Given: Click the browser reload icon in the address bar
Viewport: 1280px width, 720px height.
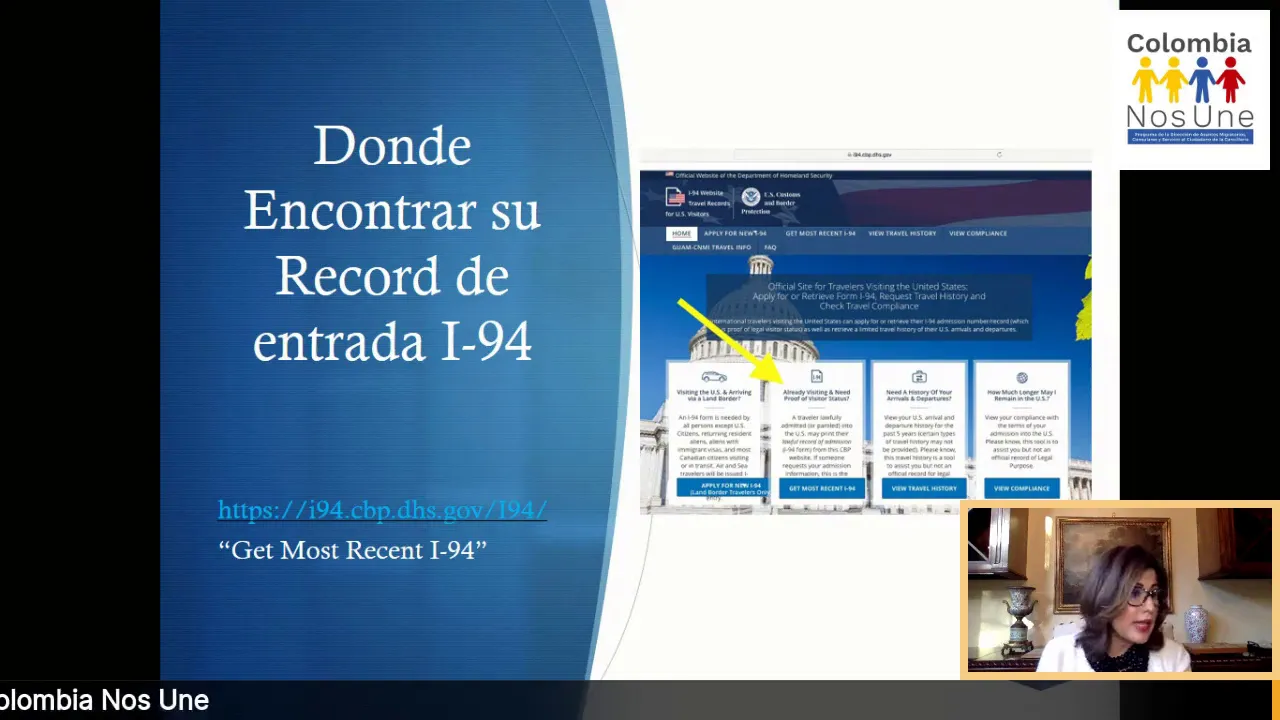Looking at the screenshot, I should [x=999, y=155].
